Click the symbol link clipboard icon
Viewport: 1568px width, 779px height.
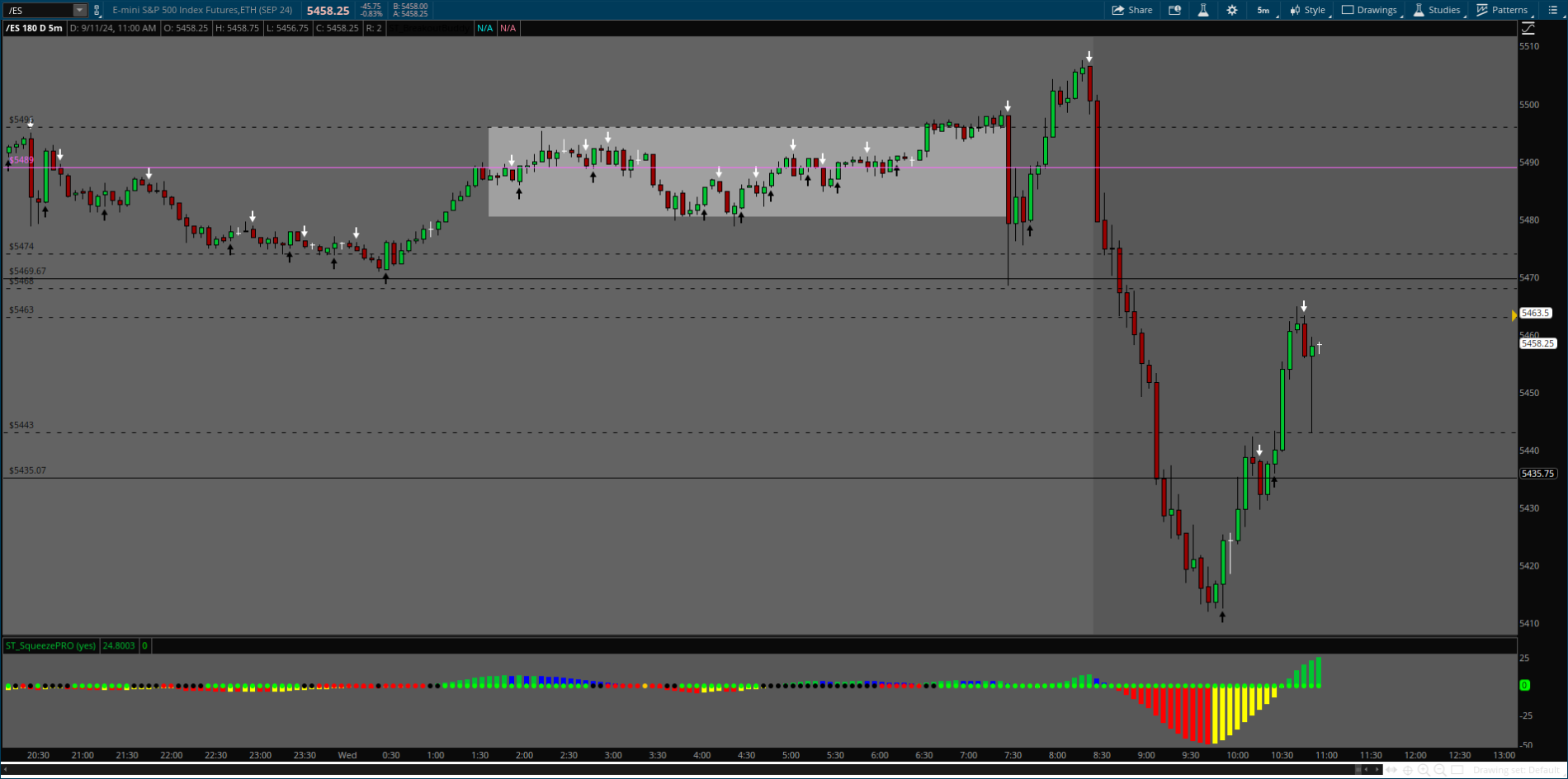pyautogui.click(x=97, y=11)
